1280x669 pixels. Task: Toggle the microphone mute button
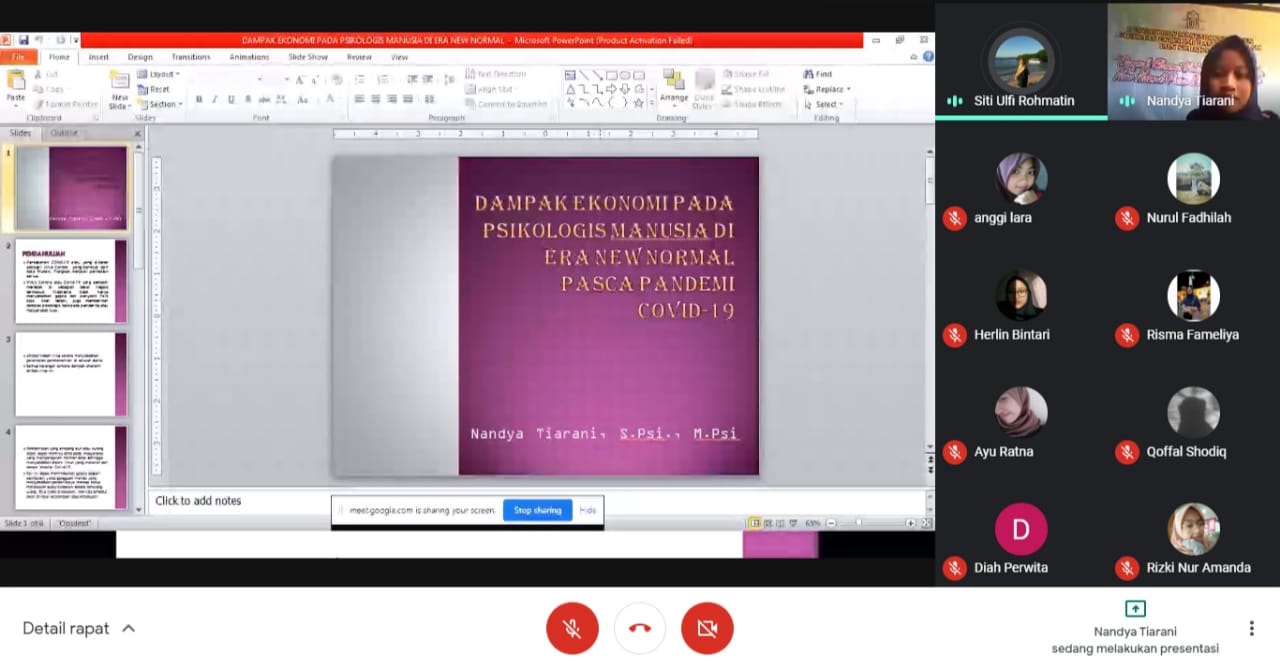pyautogui.click(x=572, y=628)
